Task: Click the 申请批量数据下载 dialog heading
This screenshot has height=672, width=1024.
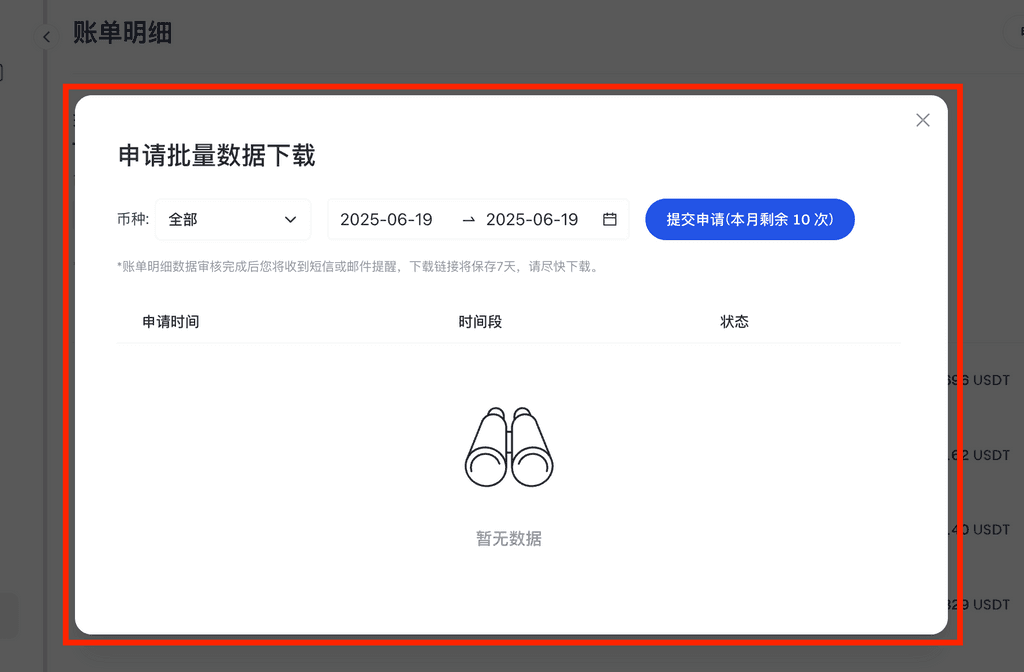Action: (217, 156)
